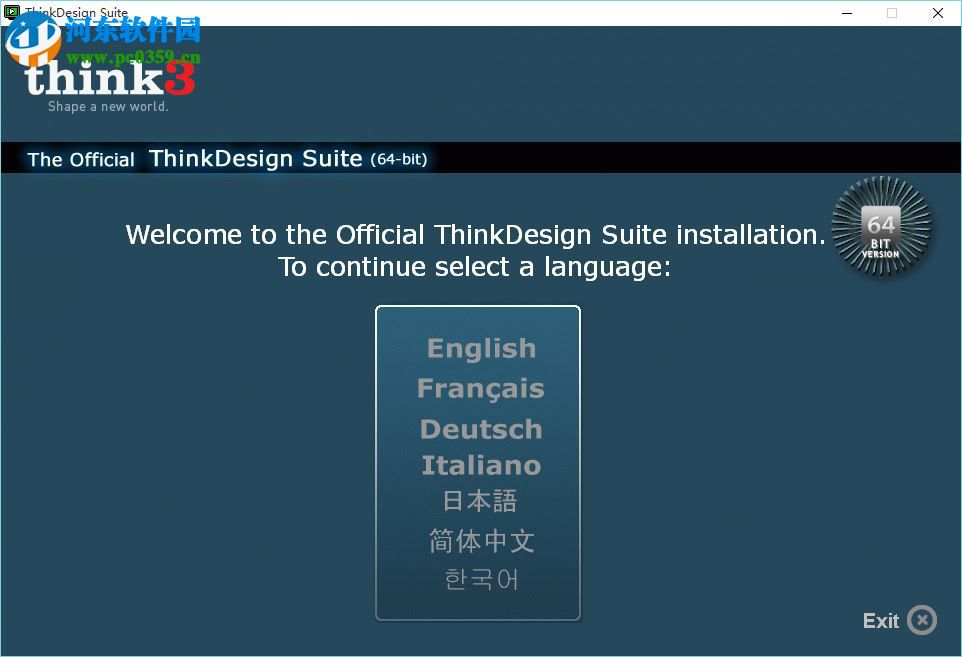This screenshot has width=962, height=657.
Task: Click the 'Shape a new world.' tagline
Action: tap(108, 106)
